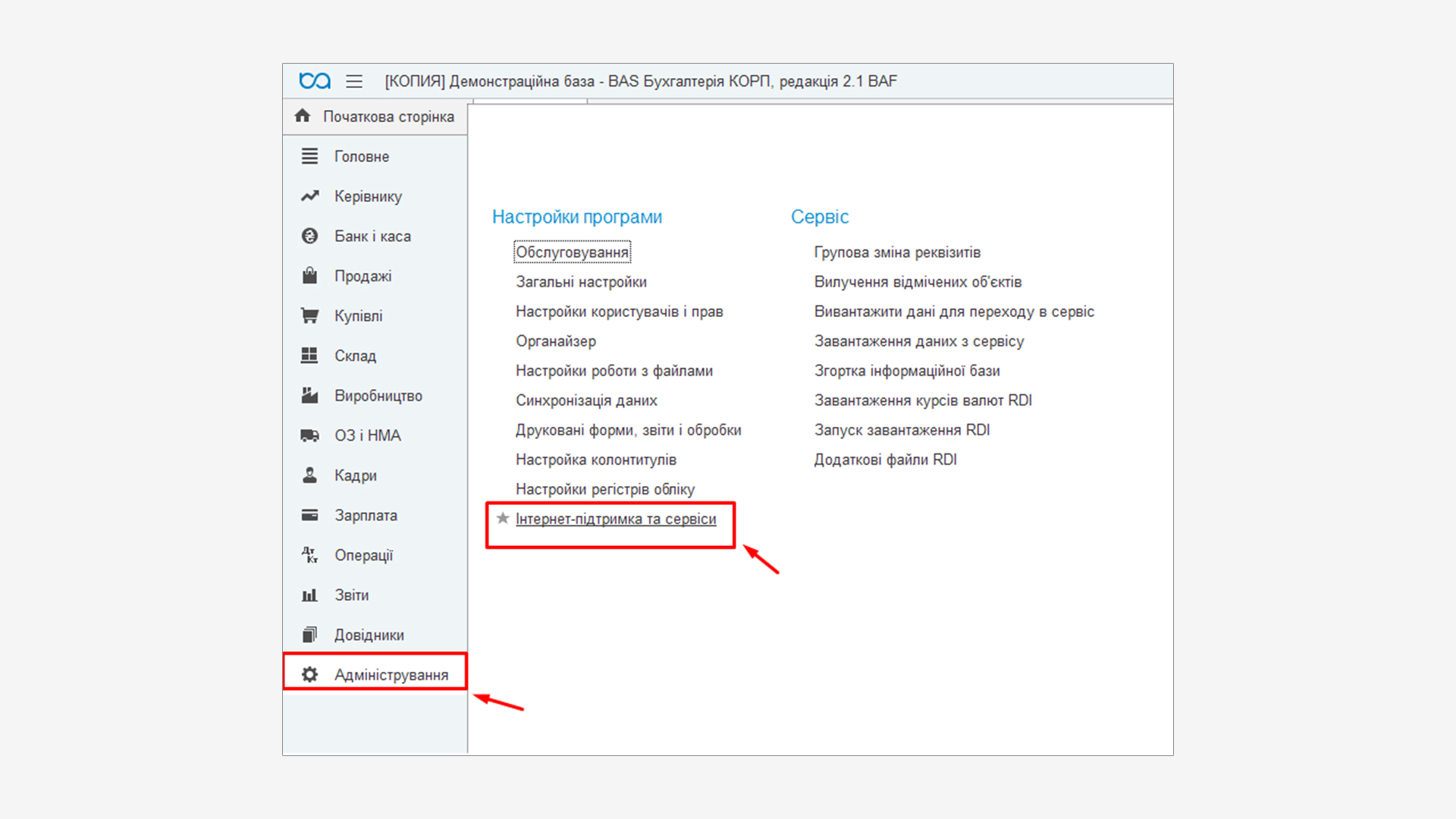Open Вивантажити дані для переходу в сервіс
The image size is (1456, 819).
click(x=954, y=312)
